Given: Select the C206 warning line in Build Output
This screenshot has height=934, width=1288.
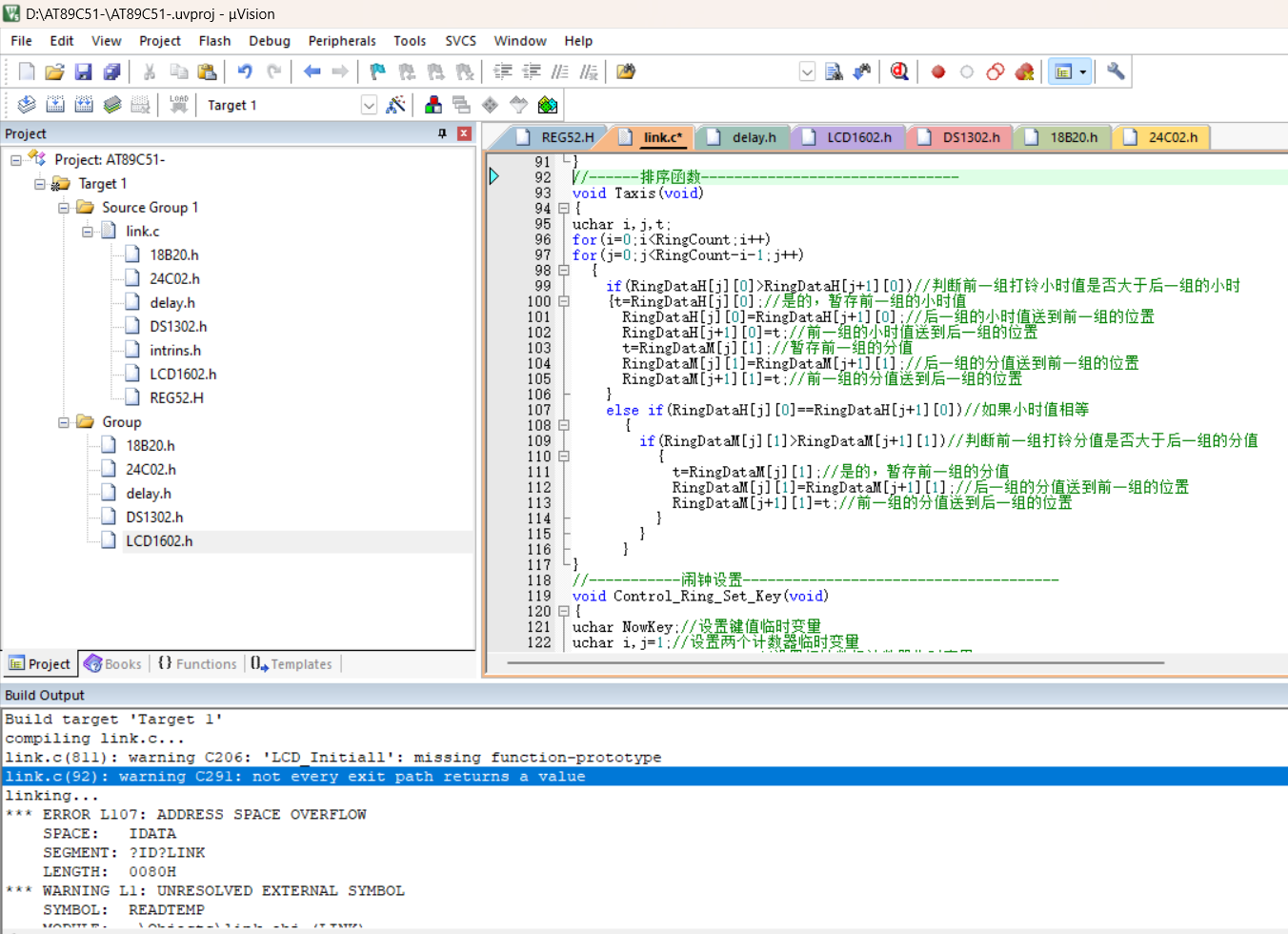Looking at the screenshot, I should 333,758.
